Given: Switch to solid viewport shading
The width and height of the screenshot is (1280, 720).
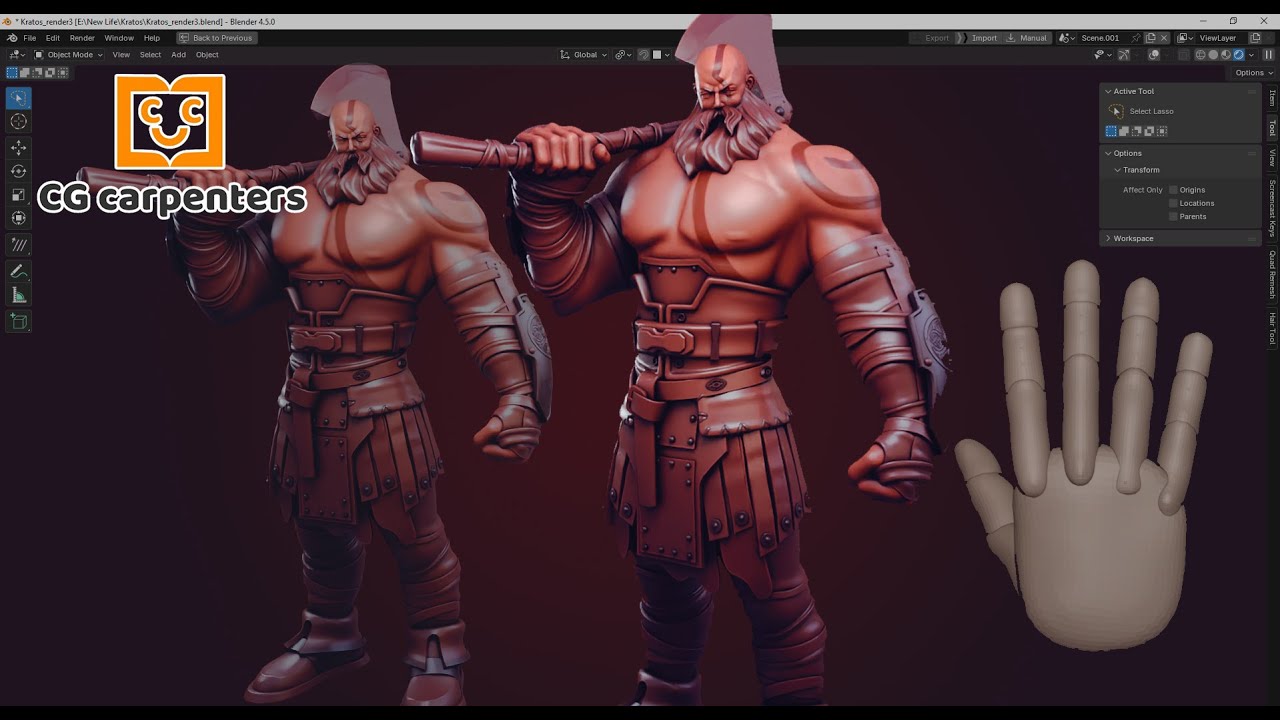Looking at the screenshot, I should (x=1213, y=55).
